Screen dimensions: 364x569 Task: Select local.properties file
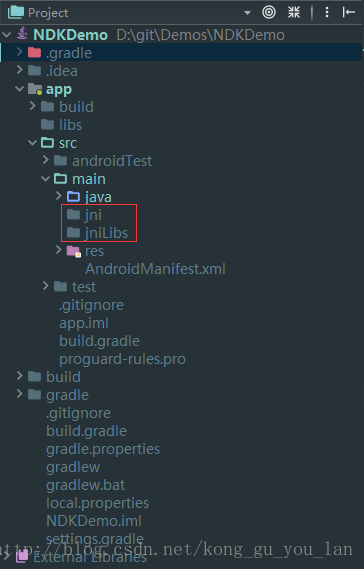[97, 503]
